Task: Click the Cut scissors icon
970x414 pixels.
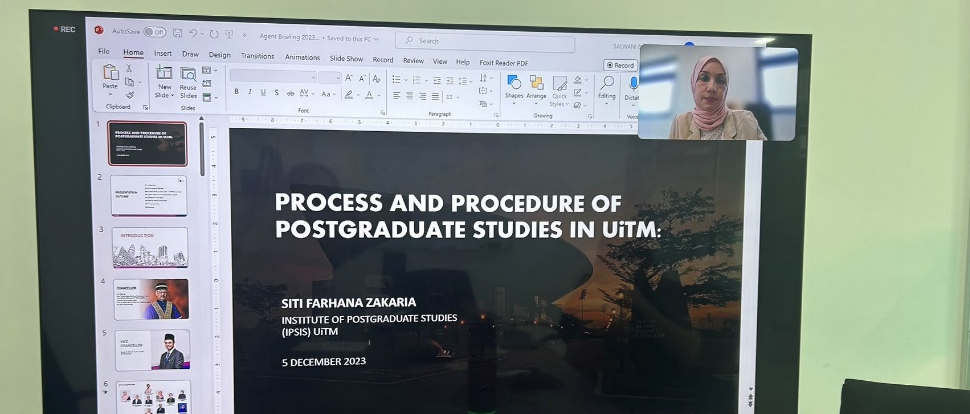Action: tap(129, 69)
